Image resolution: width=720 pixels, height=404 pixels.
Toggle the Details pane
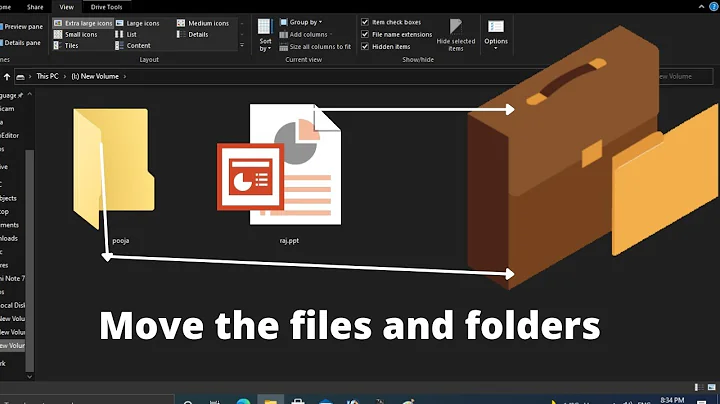pyautogui.click(x=21, y=43)
